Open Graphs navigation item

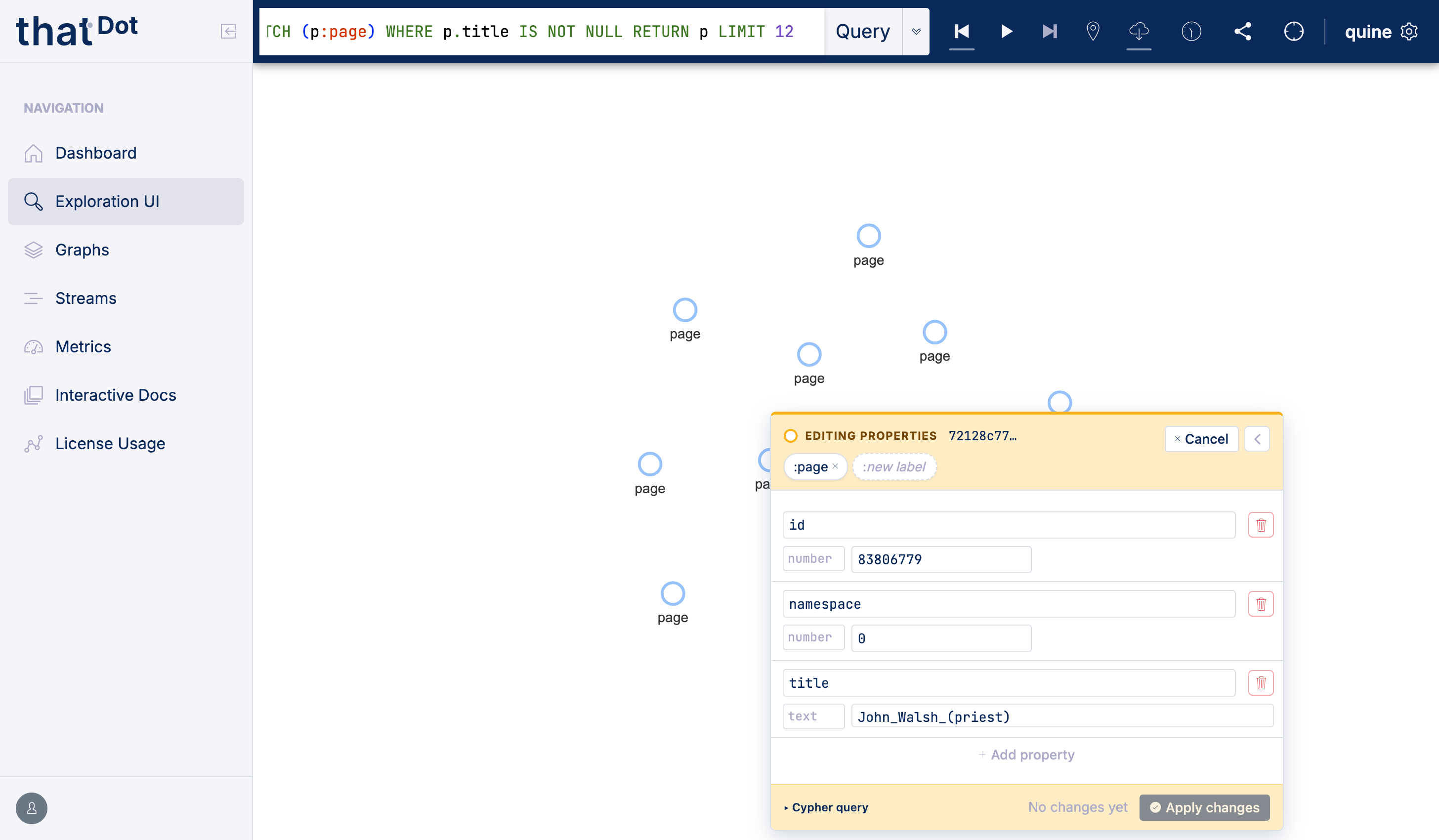coord(126,250)
